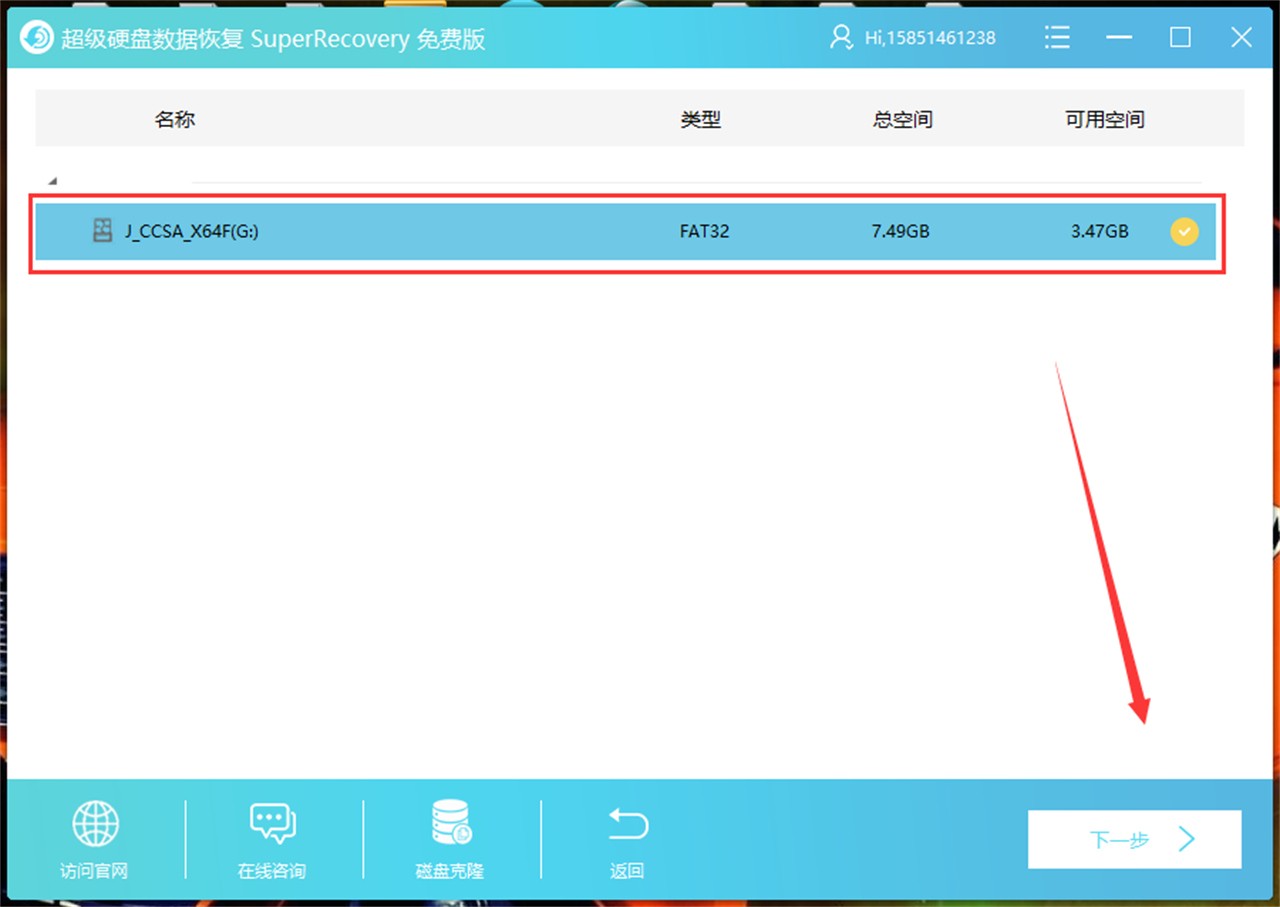Open the title bar list menu icon
Screen dimensions: 1280x907
[1057, 38]
